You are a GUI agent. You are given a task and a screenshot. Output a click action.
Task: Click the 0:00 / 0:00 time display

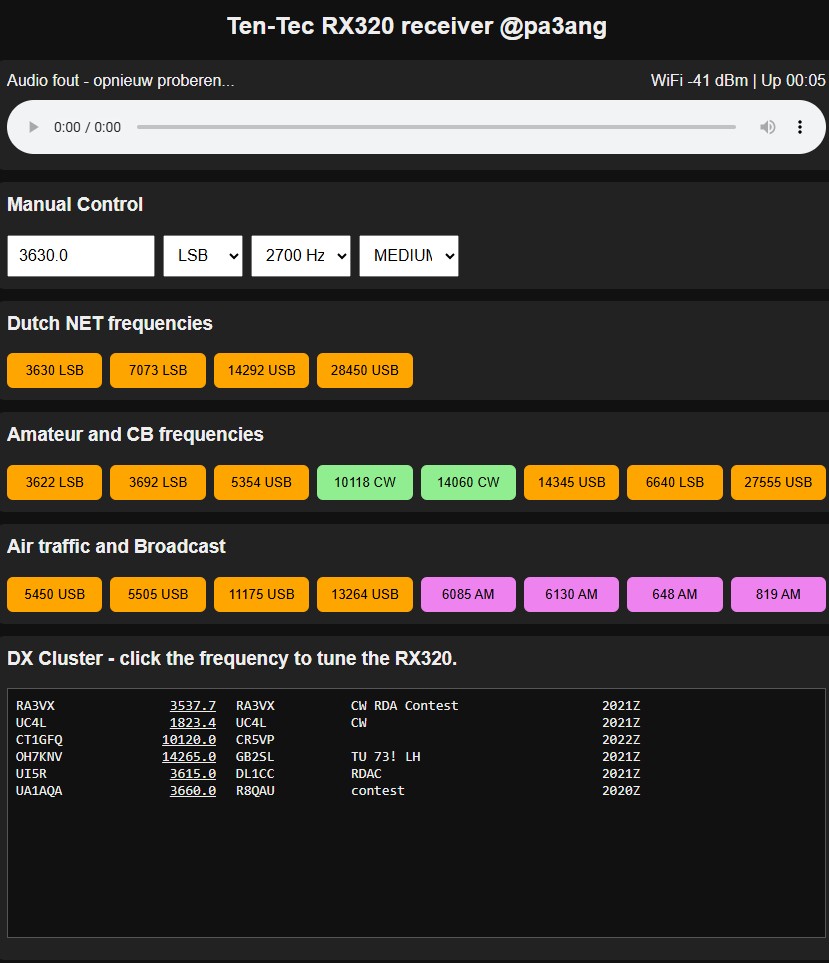click(87, 127)
